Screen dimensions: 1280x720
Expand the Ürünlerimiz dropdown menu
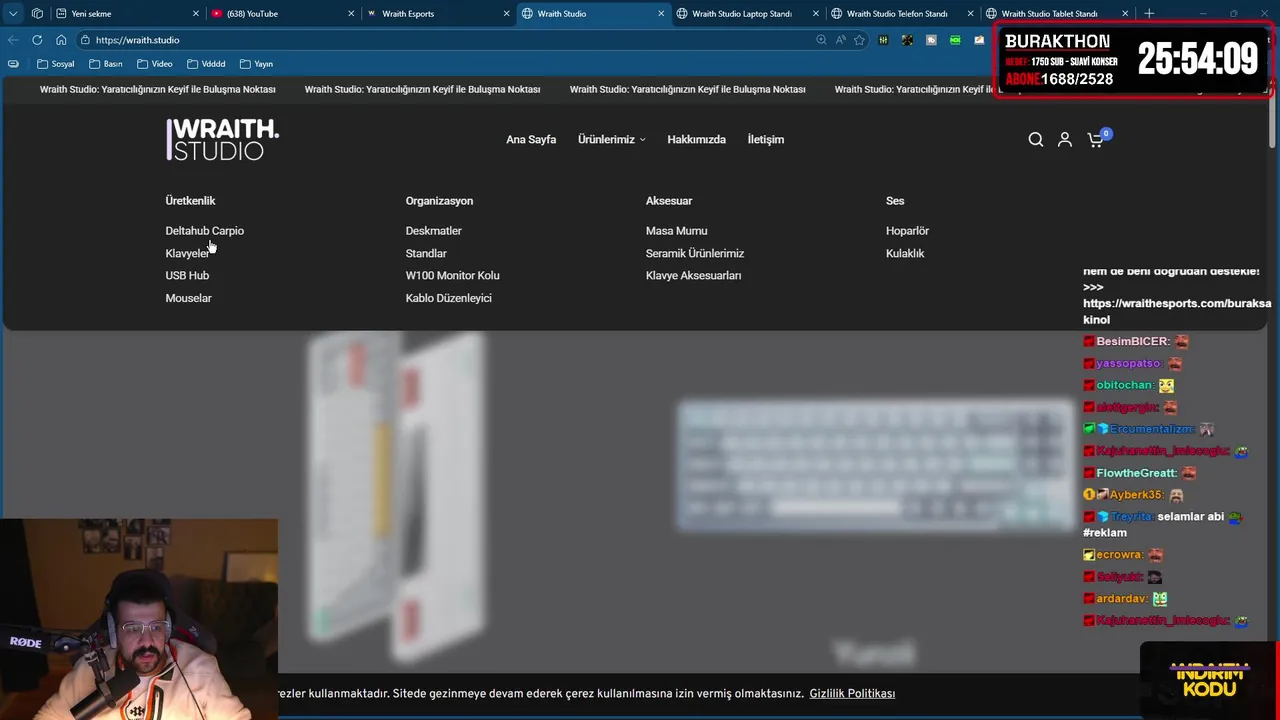pos(611,140)
